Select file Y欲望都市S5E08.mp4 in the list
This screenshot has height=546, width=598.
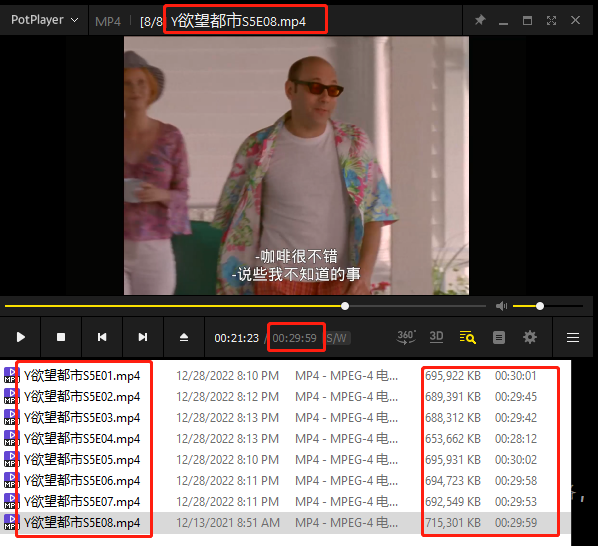tap(82, 522)
